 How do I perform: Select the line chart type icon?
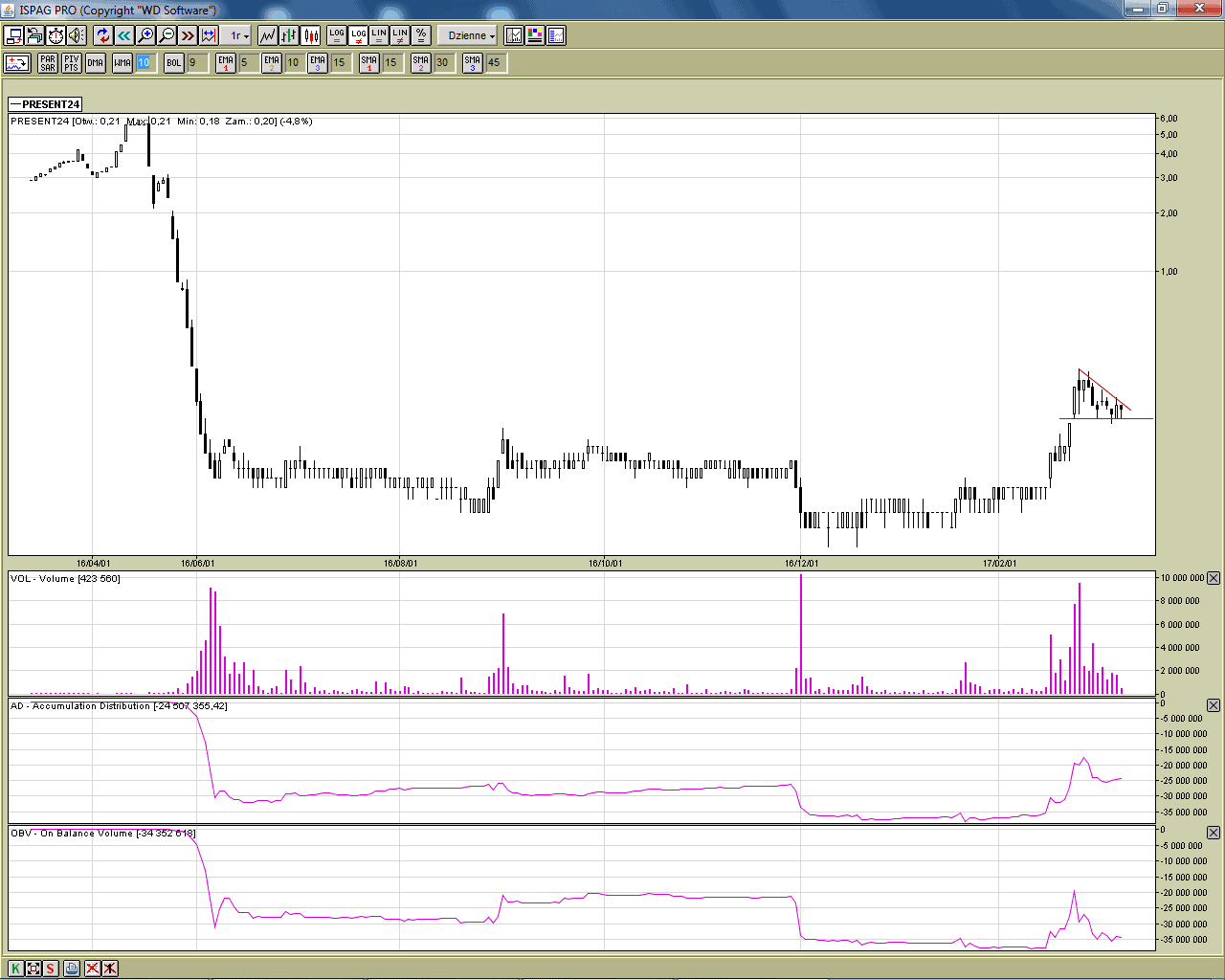[x=268, y=35]
